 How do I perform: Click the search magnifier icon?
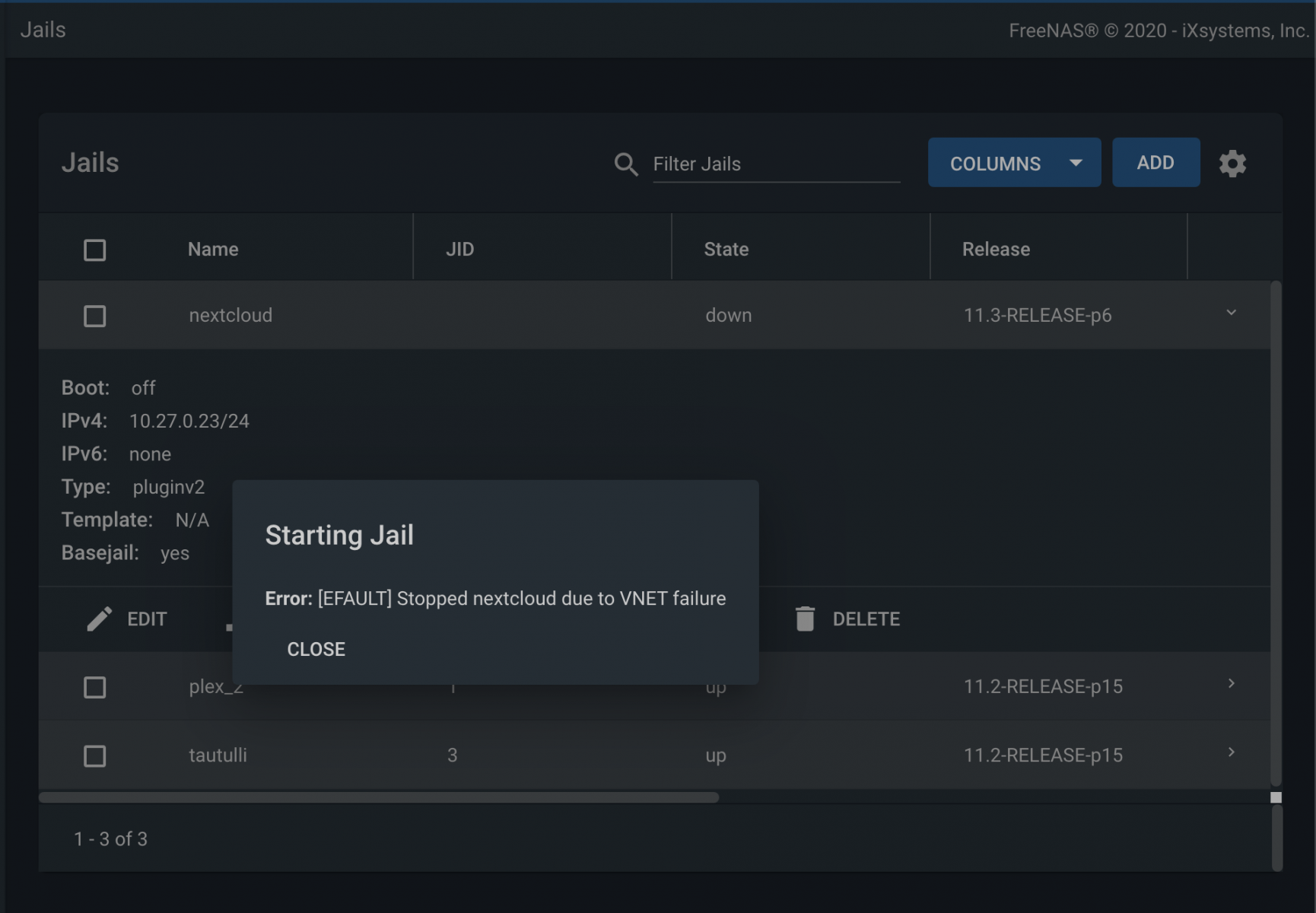pyautogui.click(x=626, y=164)
